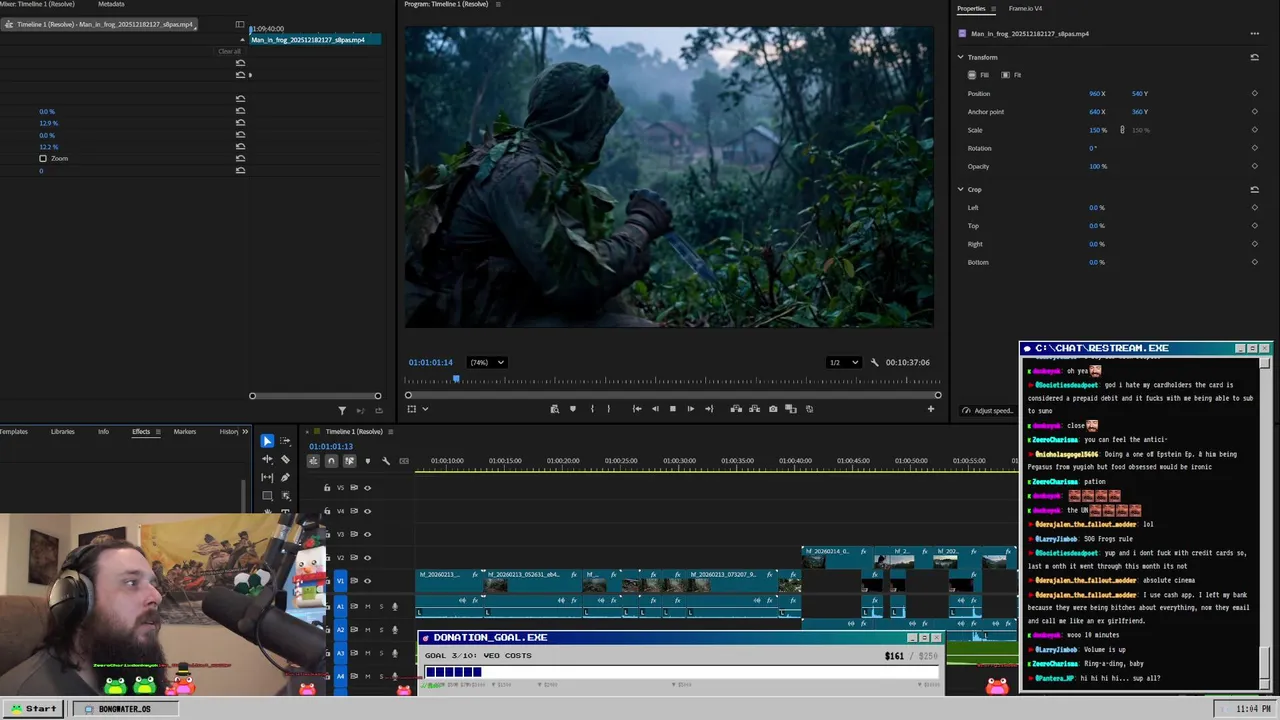Toggle linked selection in timeline
1280x720 pixels.
pos(349,461)
